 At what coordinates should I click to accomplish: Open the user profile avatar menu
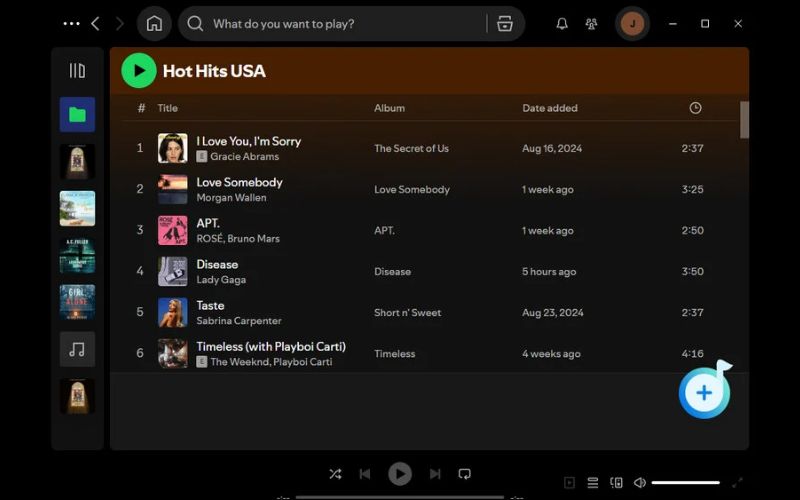click(x=632, y=24)
